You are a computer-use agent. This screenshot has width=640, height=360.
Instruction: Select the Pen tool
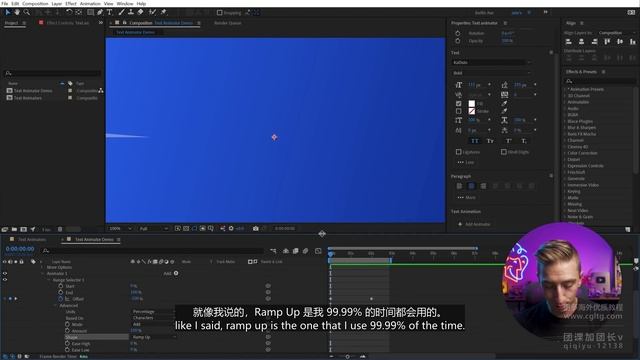pos(100,13)
